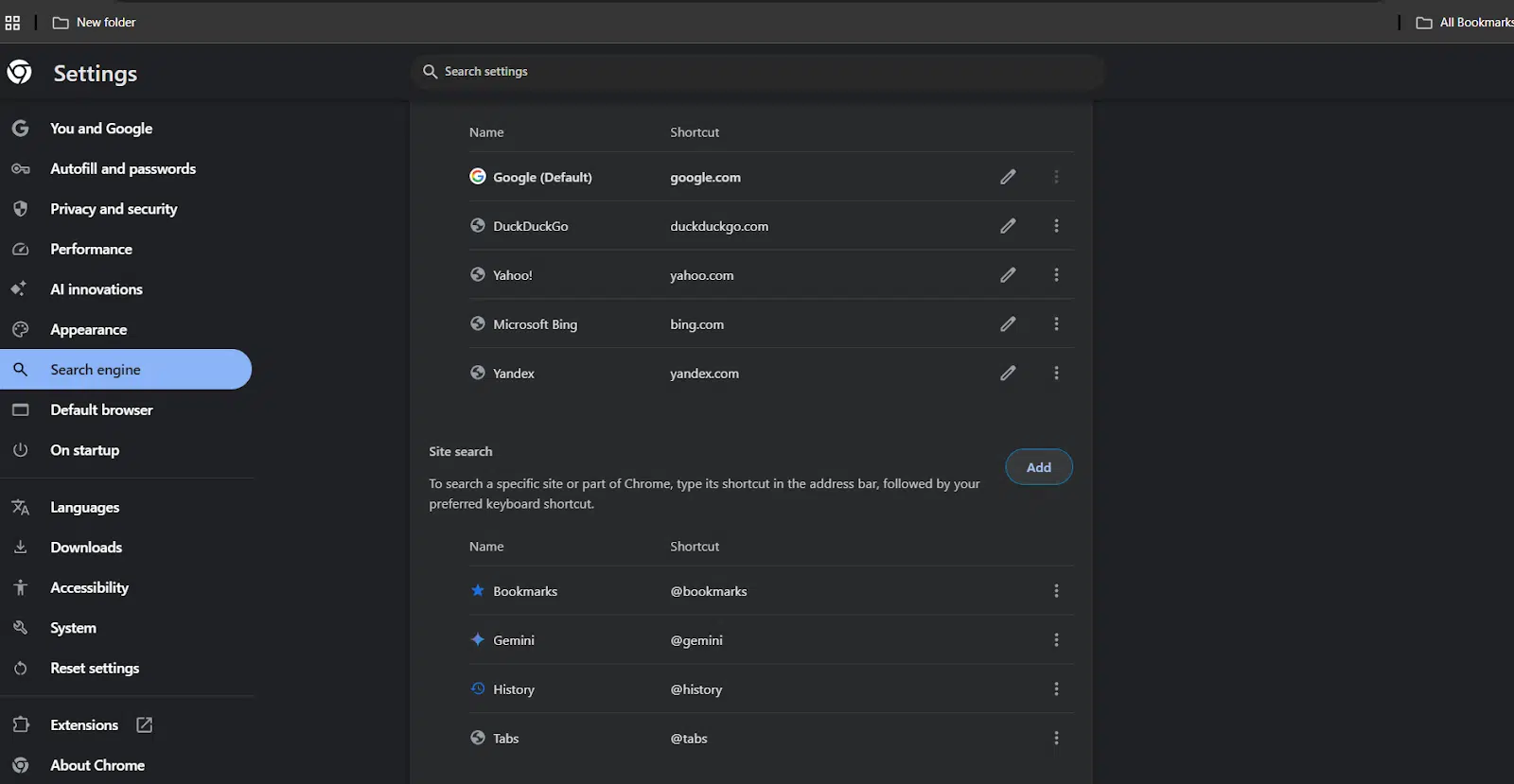
Task: Edit the Yahoo! search engine entry
Action: [x=1008, y=275]
